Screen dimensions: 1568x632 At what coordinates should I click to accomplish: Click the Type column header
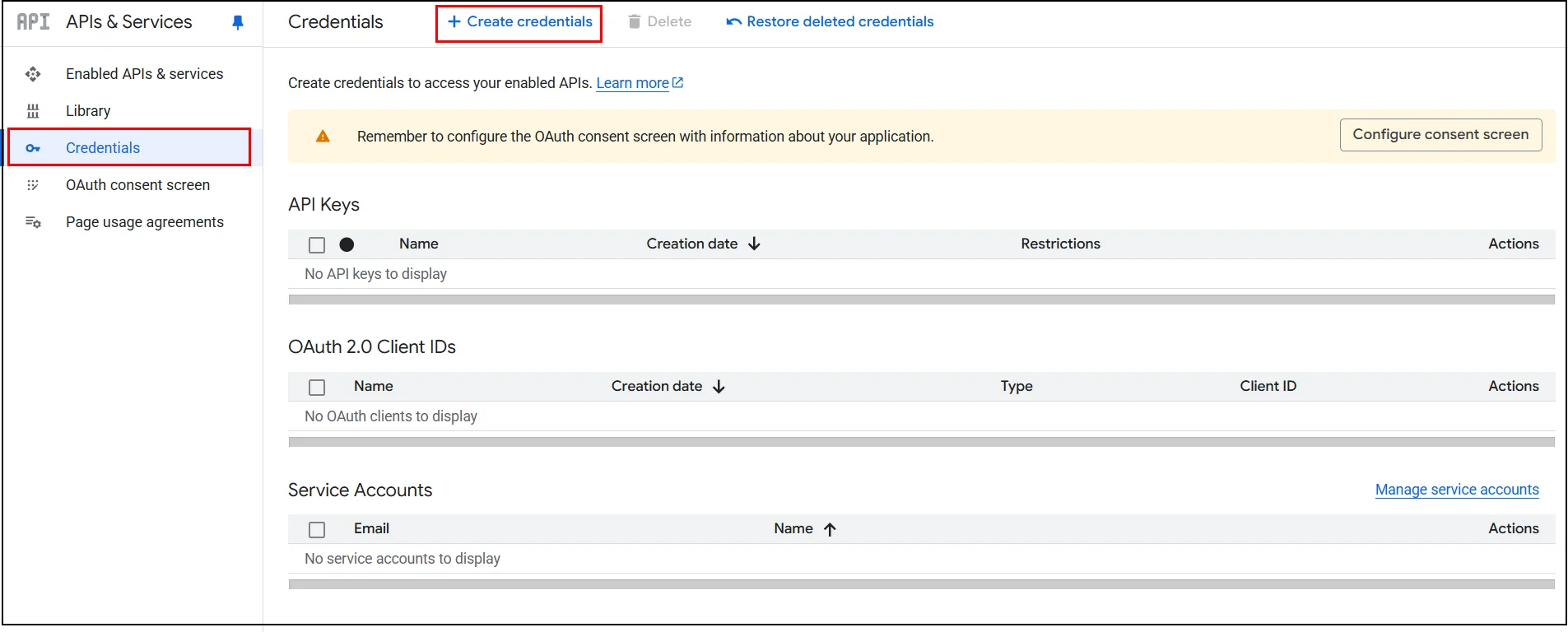tap(1017, 386)
